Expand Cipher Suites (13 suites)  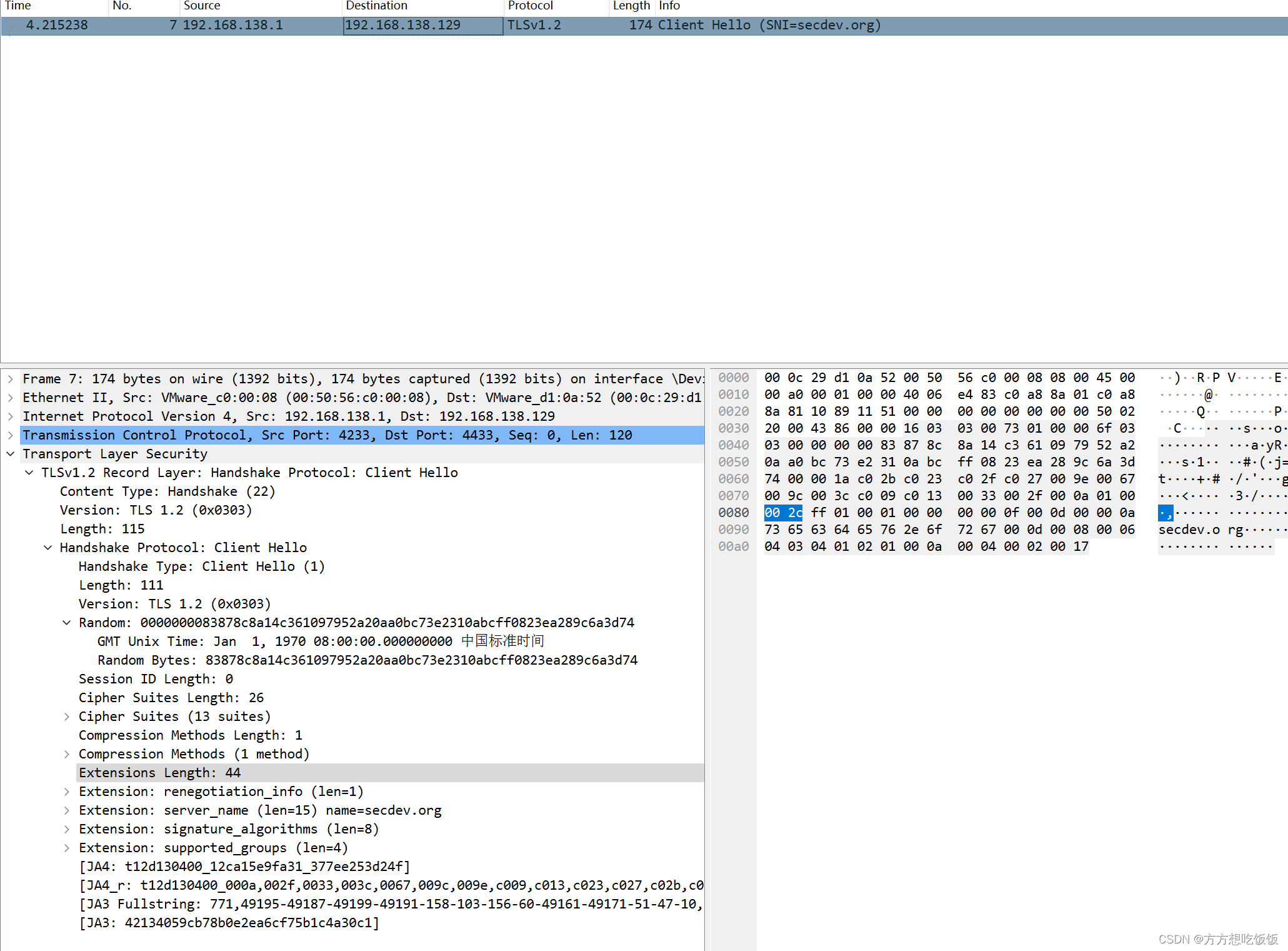[67, 717]
